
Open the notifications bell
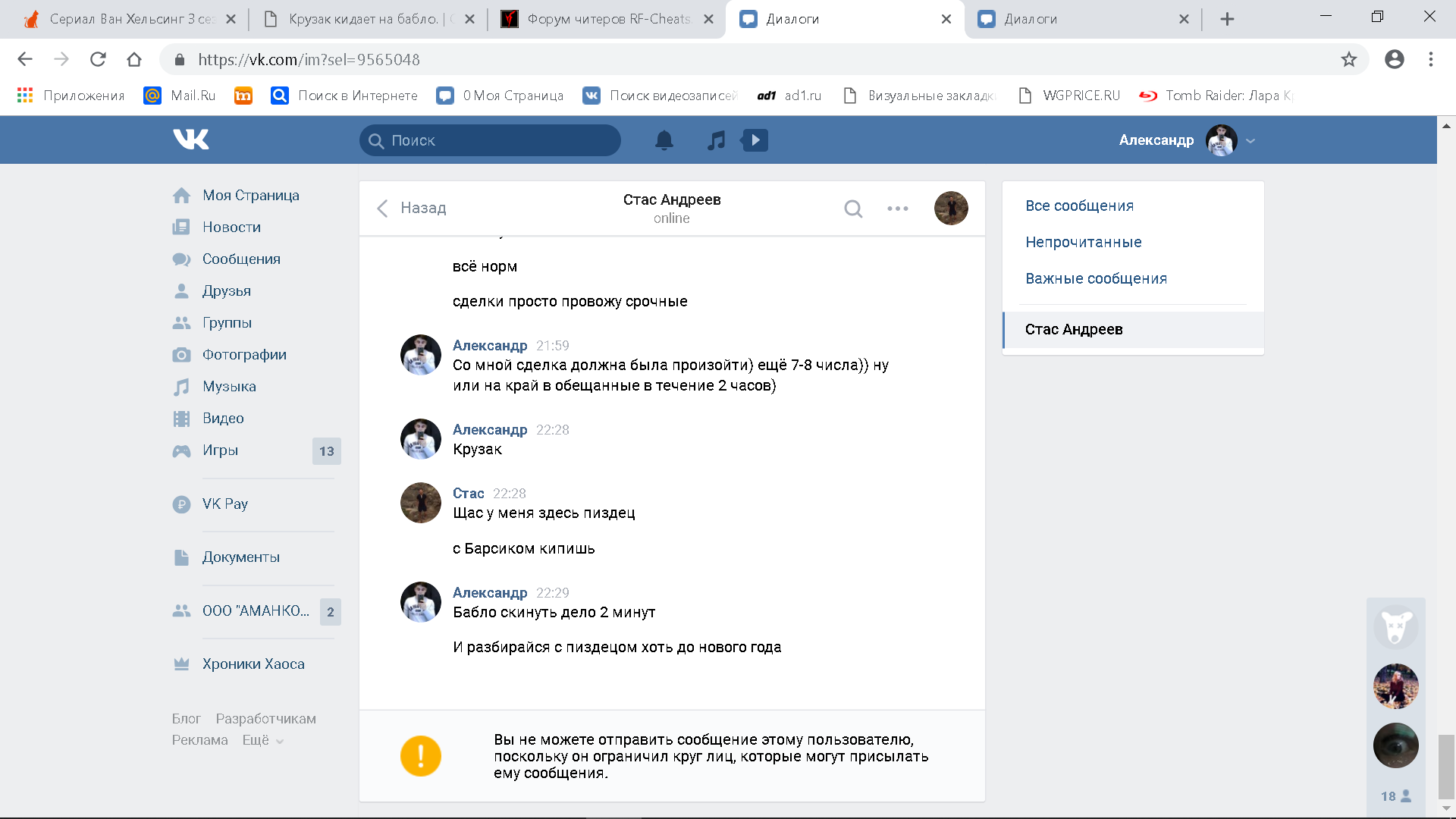664,140
